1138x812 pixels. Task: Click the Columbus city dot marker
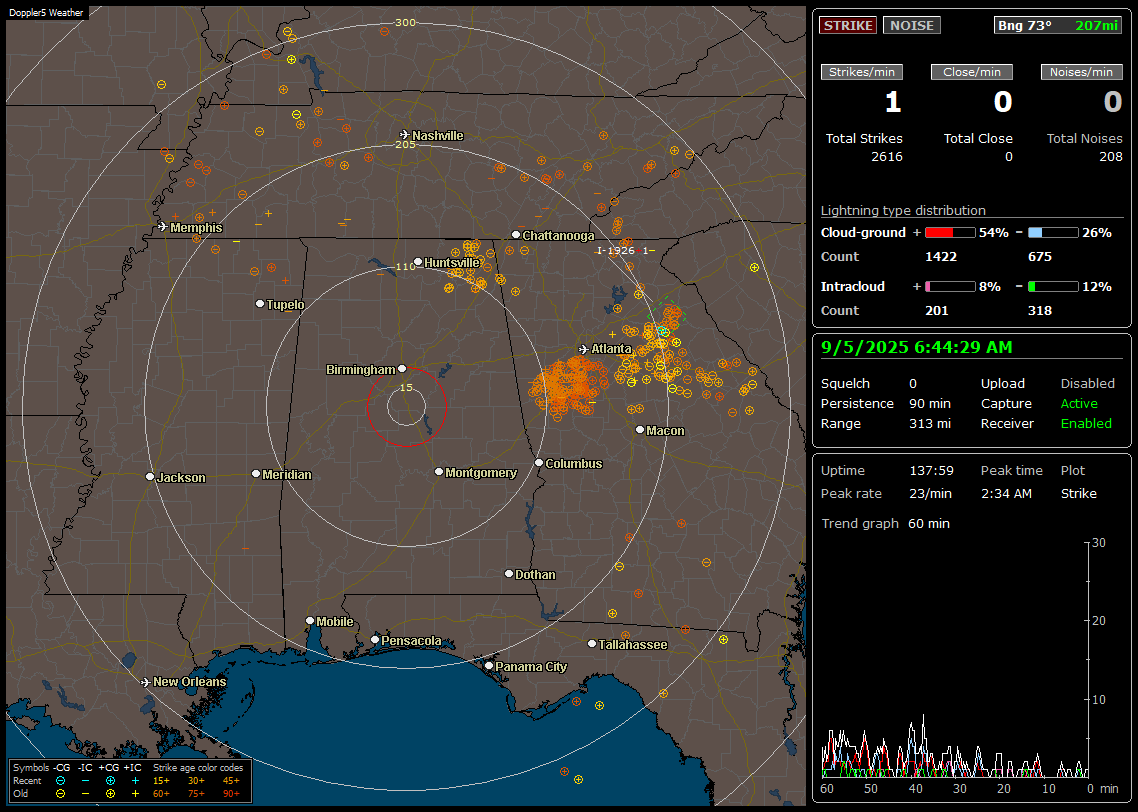point(539,462)
